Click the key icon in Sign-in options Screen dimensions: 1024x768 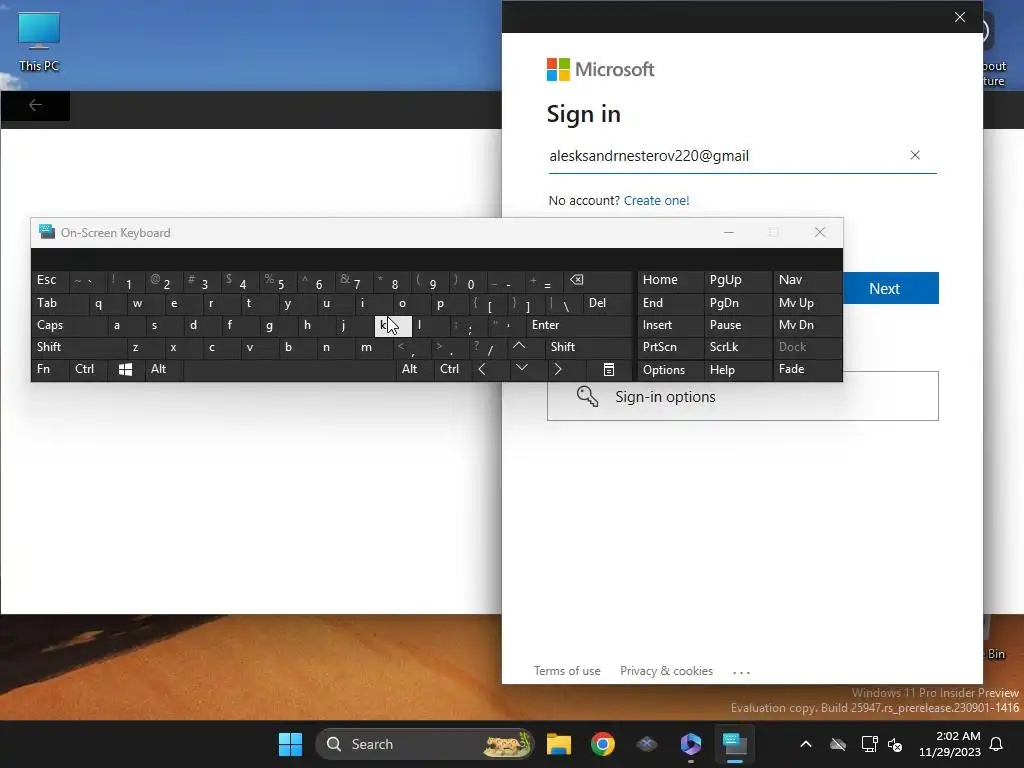coord(587,396)
